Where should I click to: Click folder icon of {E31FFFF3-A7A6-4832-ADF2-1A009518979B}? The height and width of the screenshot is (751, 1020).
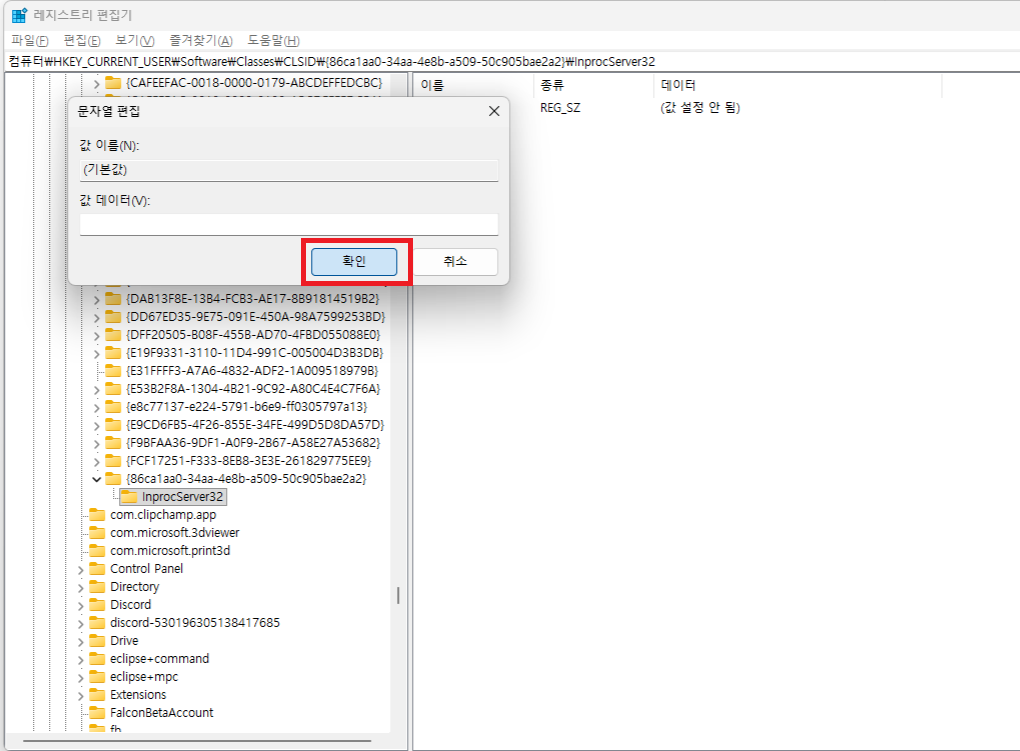click(113, 371)
